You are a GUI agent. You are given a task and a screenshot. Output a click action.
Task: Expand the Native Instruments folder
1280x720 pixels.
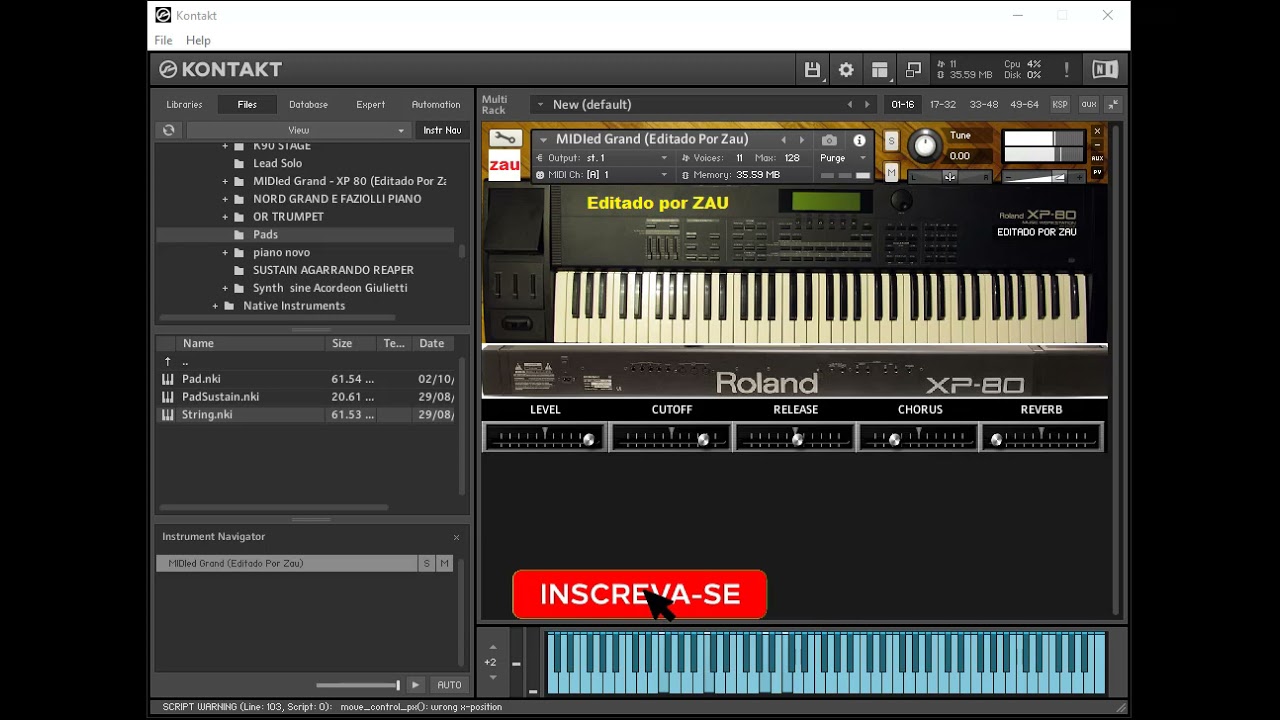[x=215, y=306]
